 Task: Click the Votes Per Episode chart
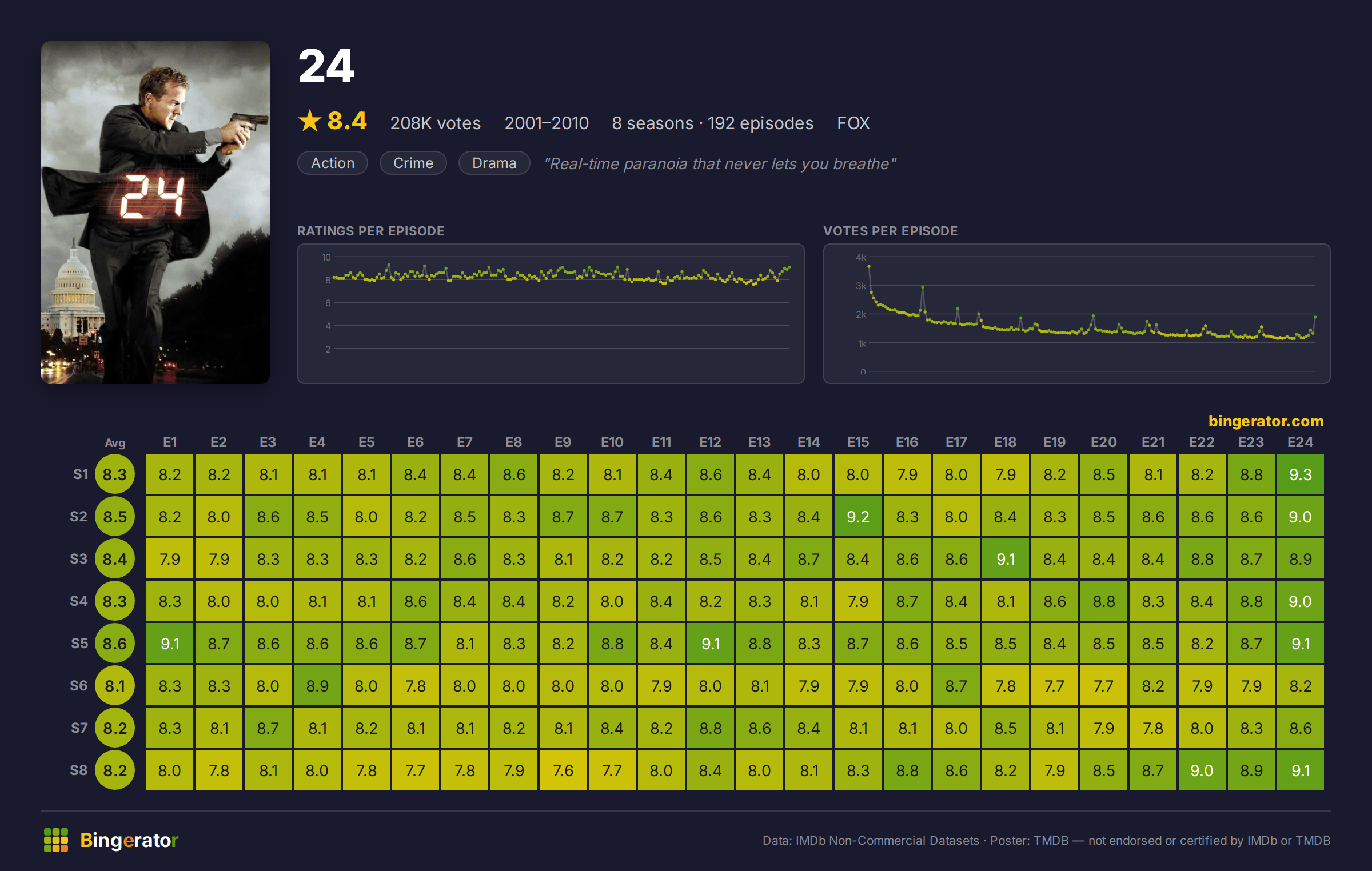[x=1077, y=314]
